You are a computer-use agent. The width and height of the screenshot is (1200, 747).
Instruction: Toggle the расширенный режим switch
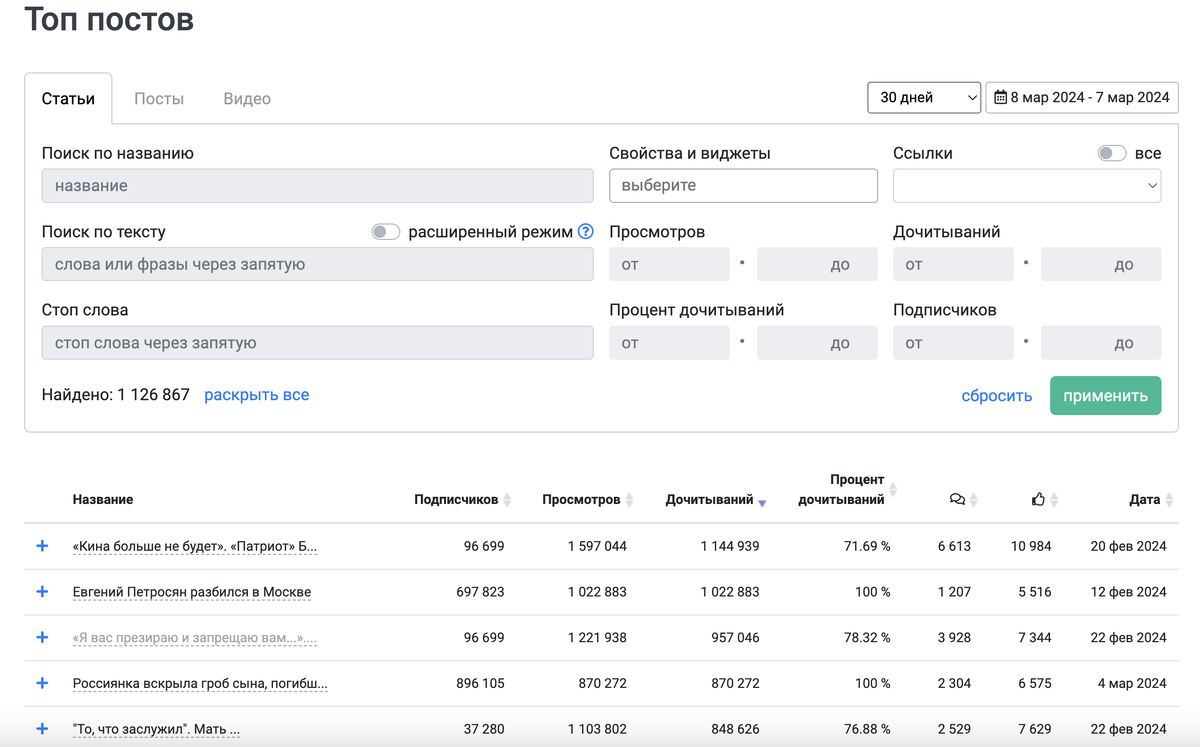coord(386,232)
